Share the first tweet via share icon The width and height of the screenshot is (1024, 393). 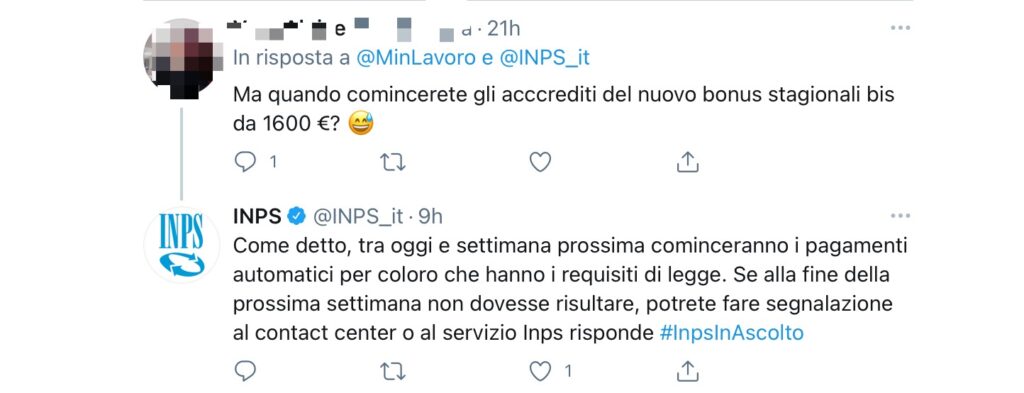[688, 162]
